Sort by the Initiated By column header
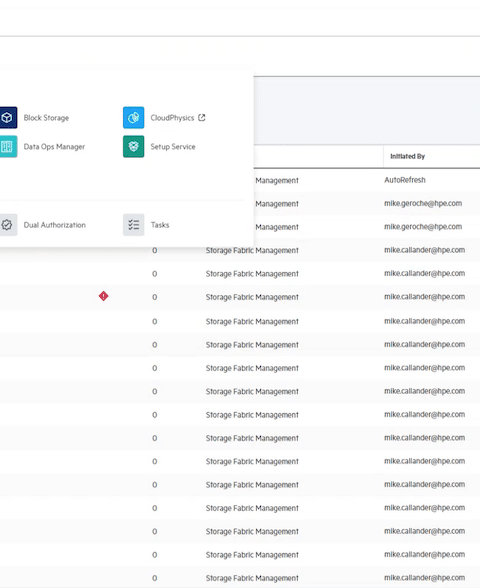 point(408,156)
